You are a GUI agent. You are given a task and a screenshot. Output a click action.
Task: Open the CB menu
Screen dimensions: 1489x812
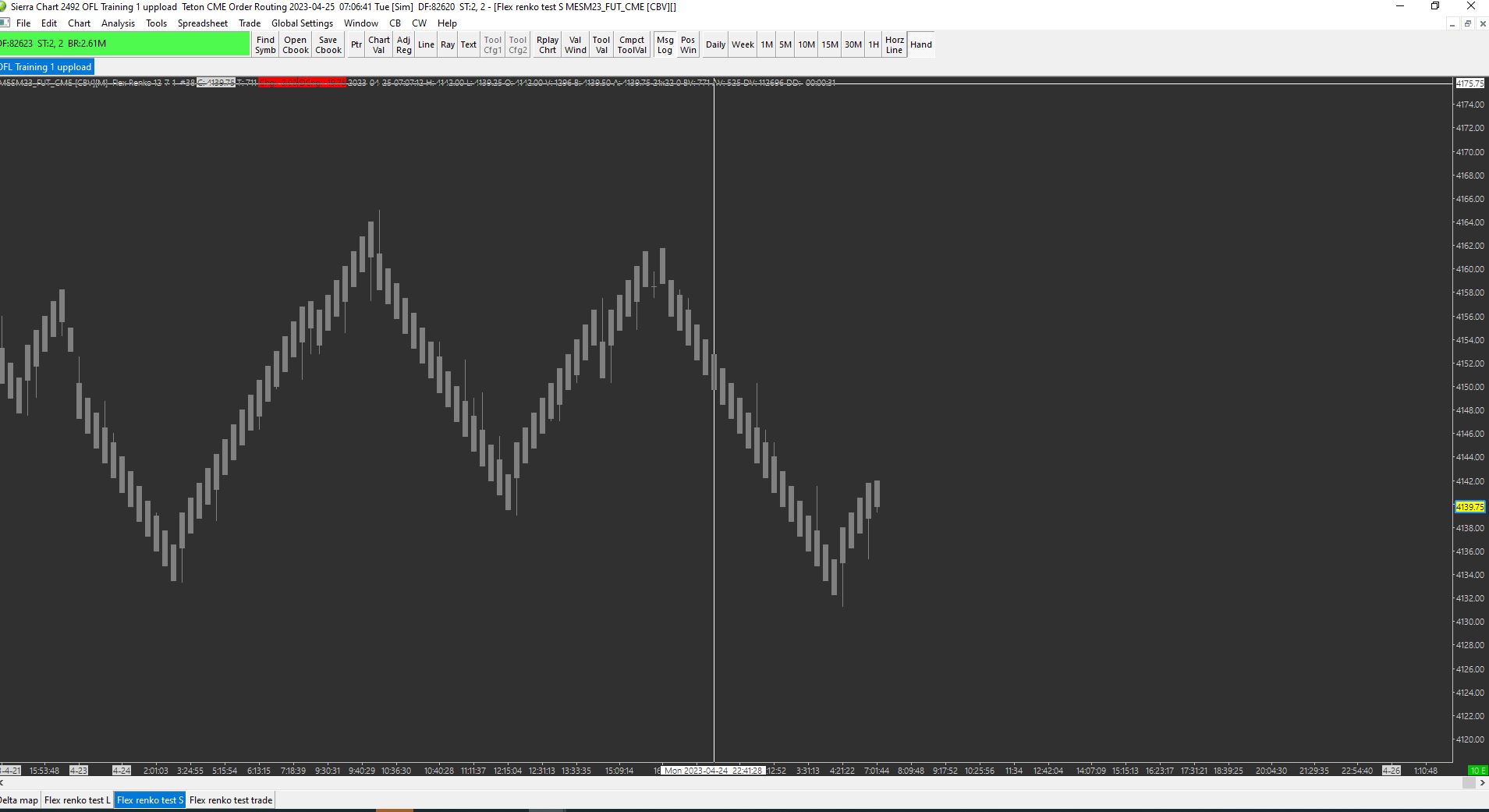point(395,23)
